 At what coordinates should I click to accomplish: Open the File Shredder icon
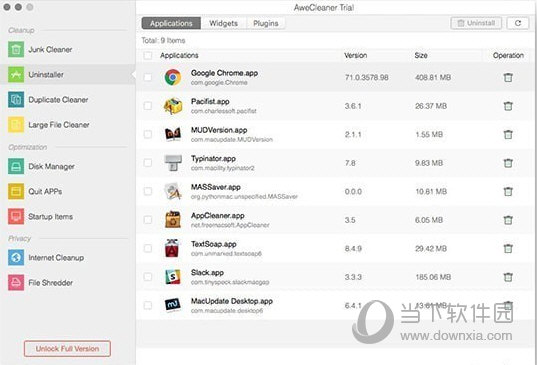16,282
